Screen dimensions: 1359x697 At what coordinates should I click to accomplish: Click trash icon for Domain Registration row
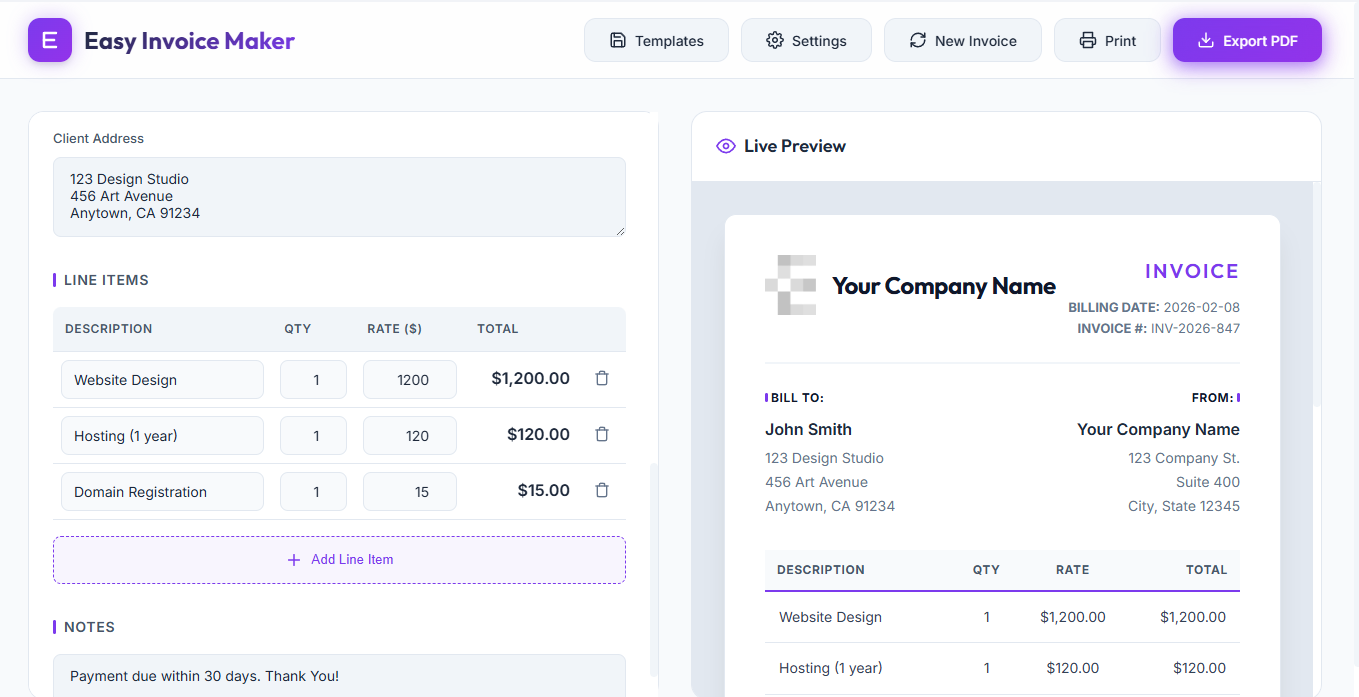(602, 491)
